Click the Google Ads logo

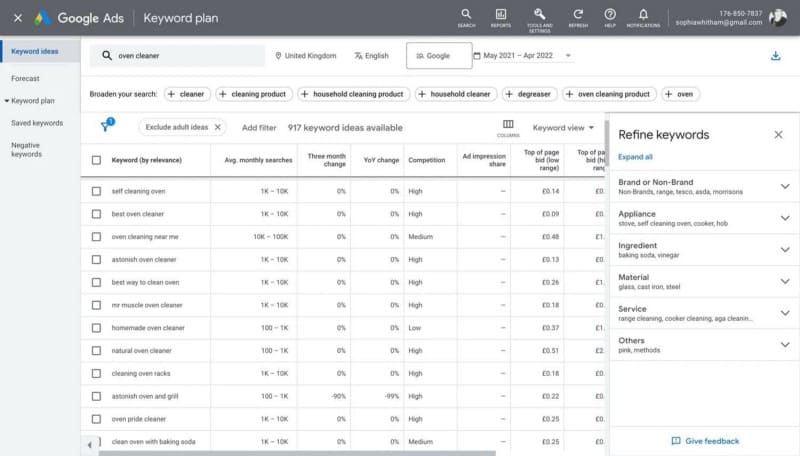click(x=42, y=18)
